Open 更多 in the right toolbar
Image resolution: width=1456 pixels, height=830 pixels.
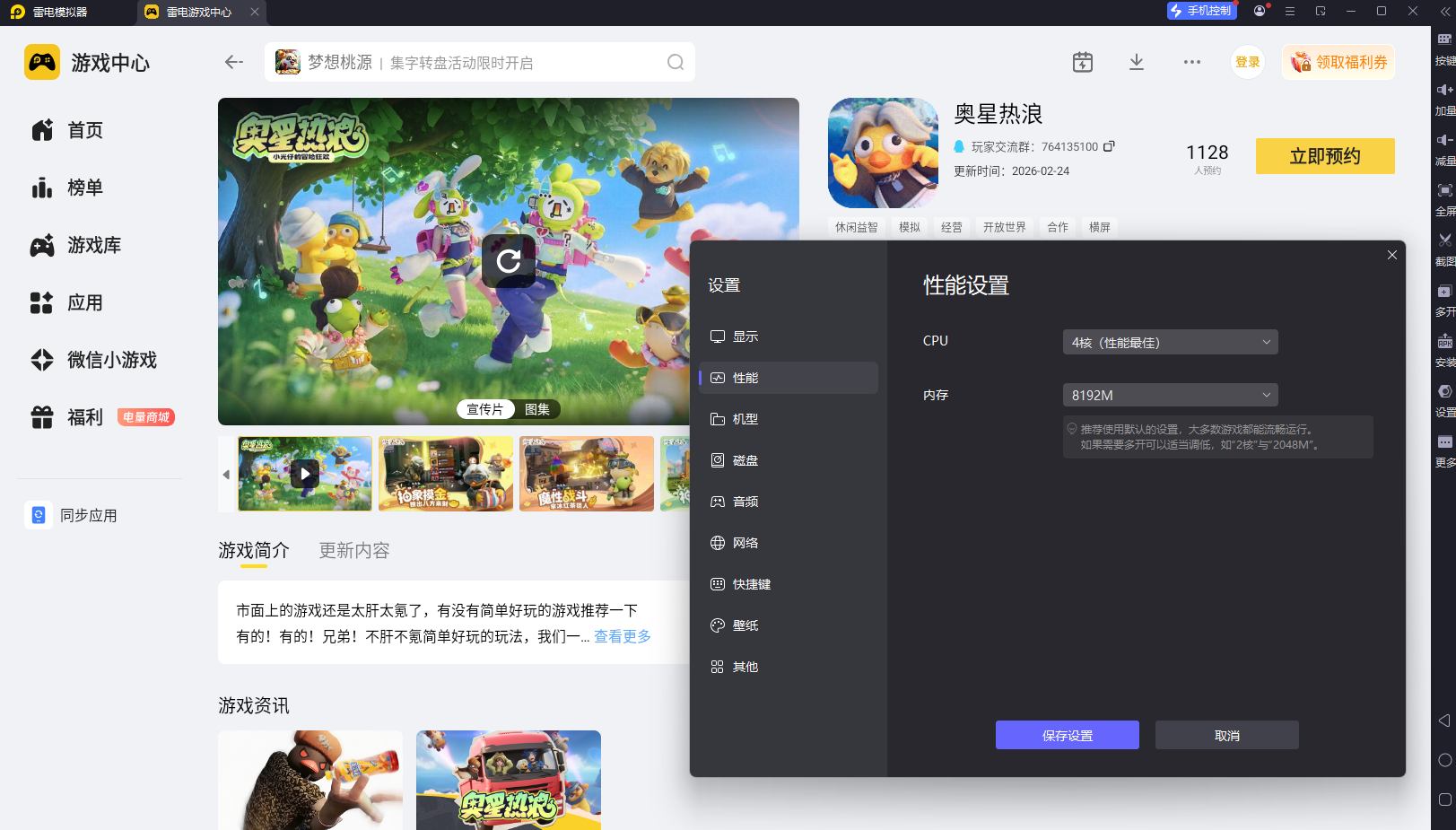click(x=1444, y=450)
